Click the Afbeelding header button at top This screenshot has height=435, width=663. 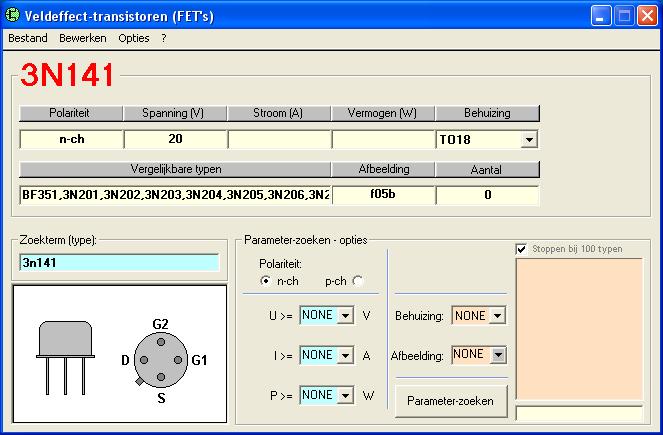(x=383, y=170)
